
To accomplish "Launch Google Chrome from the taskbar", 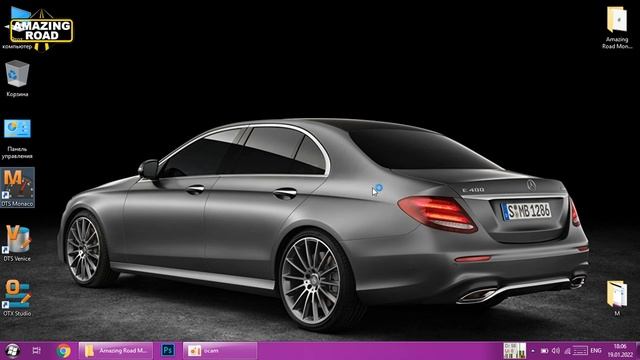I will coord(63,351).
